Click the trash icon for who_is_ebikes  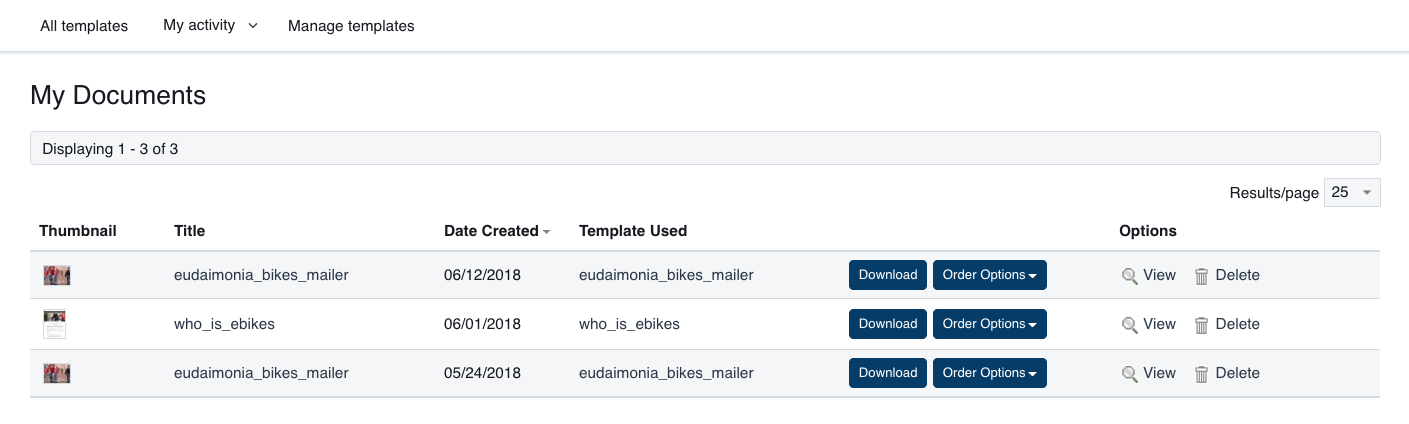1202,325
